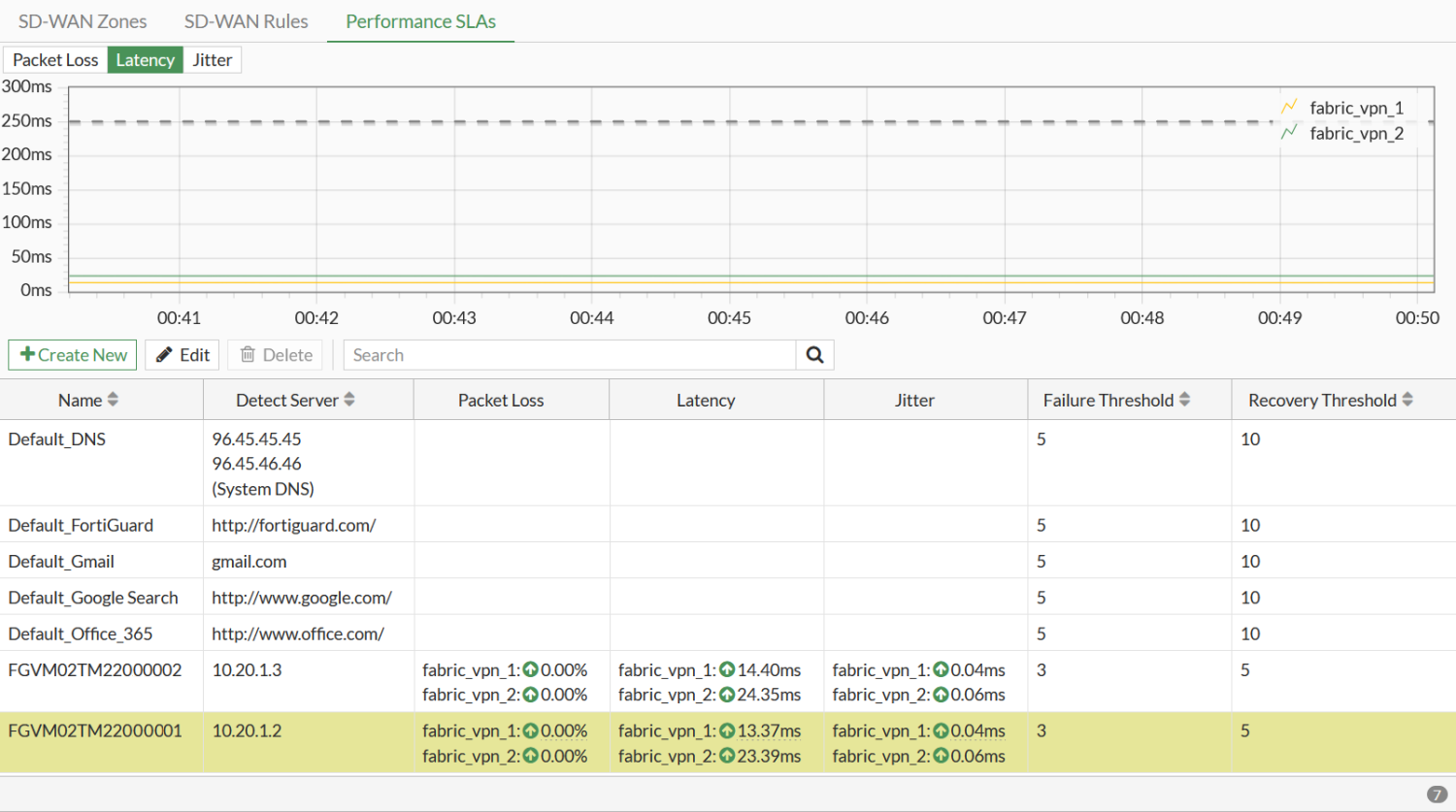Click fabric_vpn_1 latency status icon showing 13.37ms
Screen dimensions: 1456x812
click(727, 731)
